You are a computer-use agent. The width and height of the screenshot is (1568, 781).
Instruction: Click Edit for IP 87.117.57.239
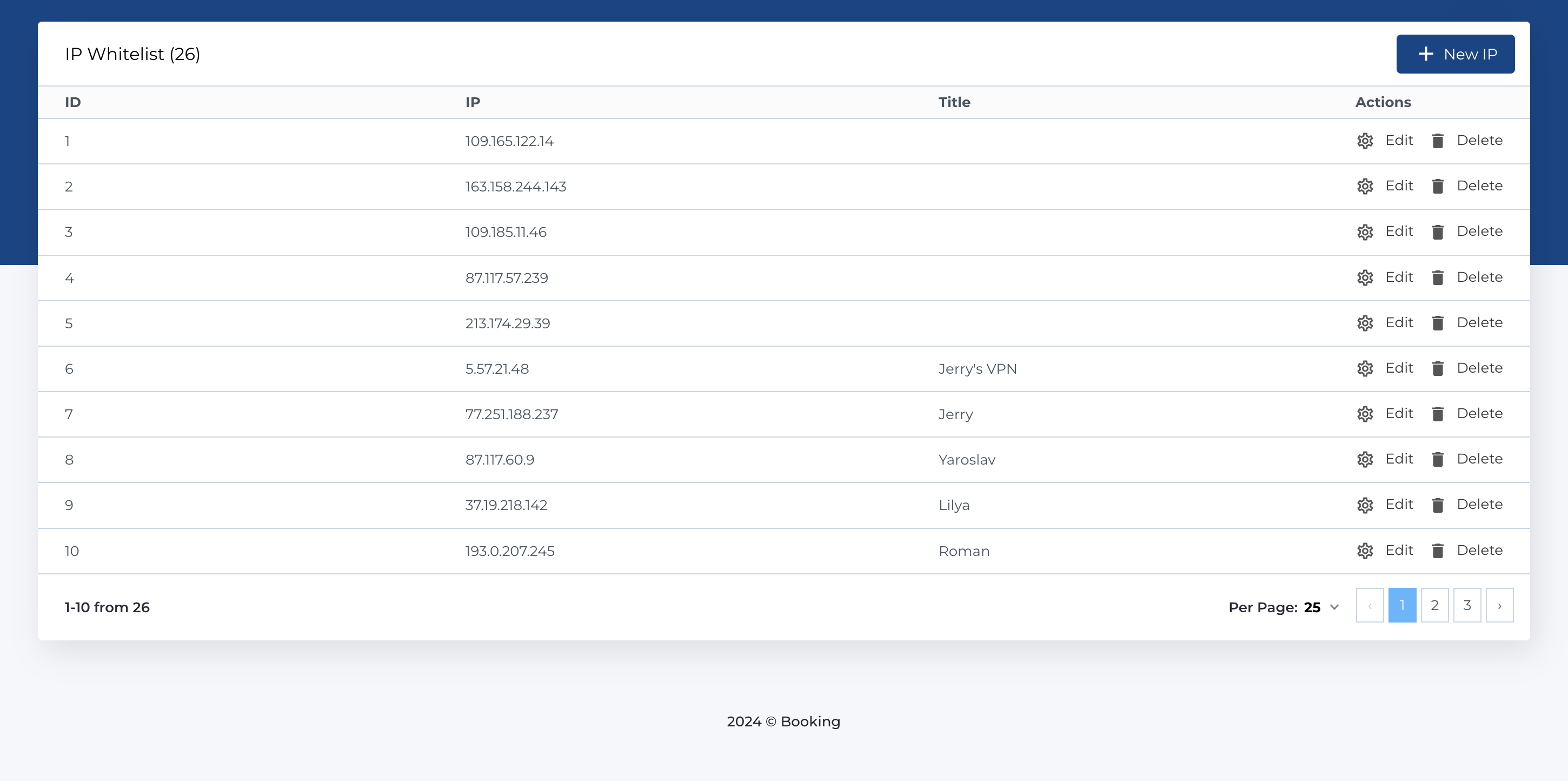1399,277
